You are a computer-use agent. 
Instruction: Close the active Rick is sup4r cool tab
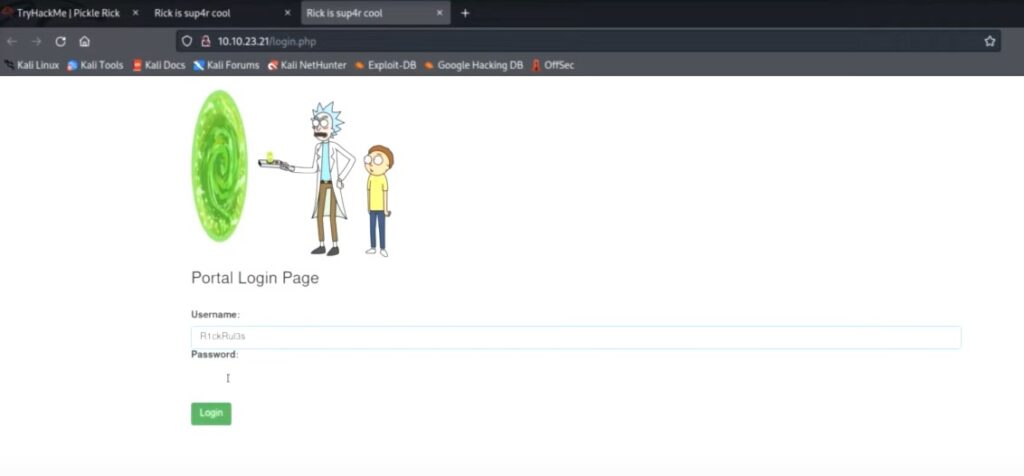(440, 12)
